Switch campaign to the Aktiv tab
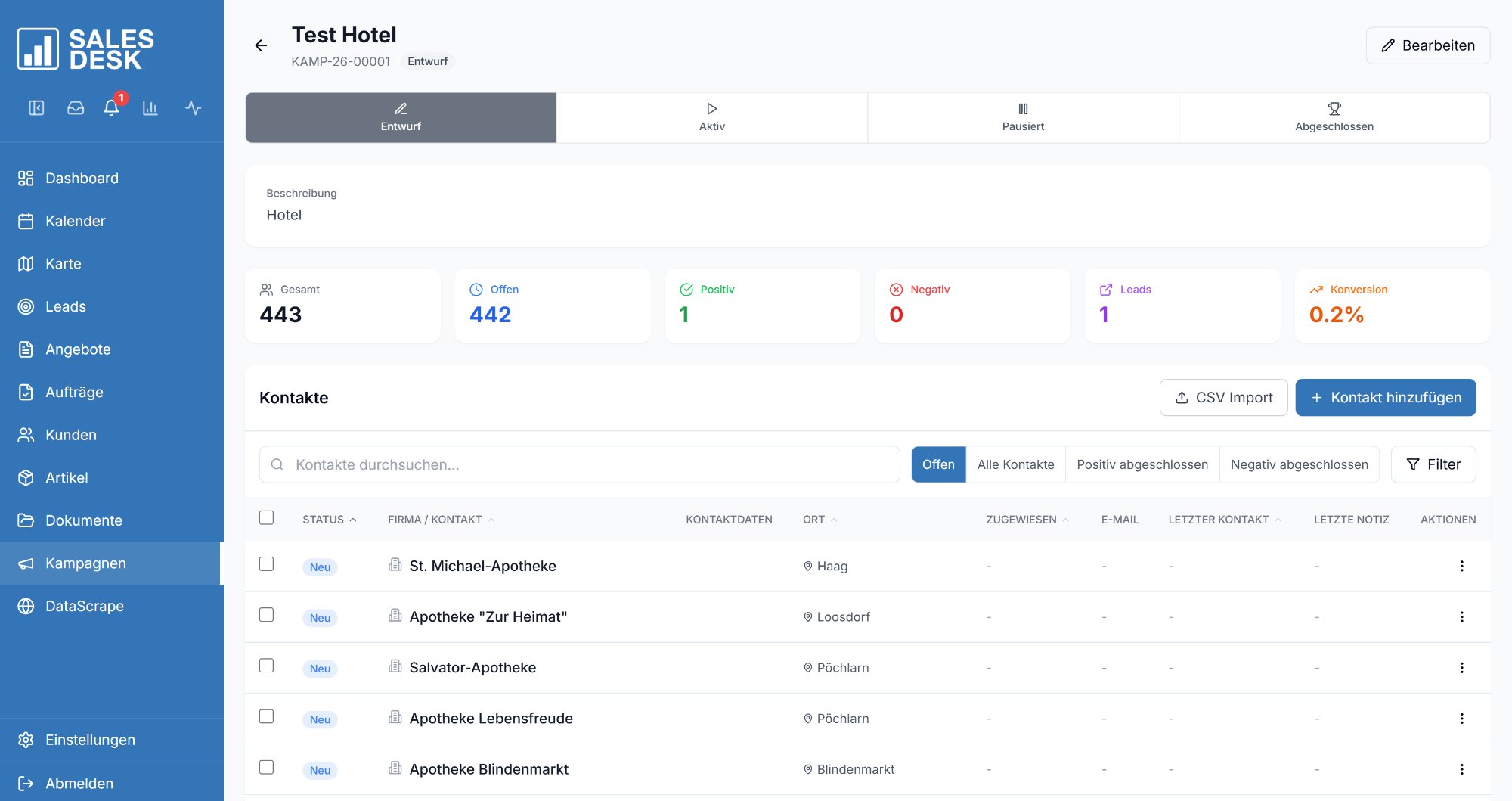Screen dimensions: 1512x801 [711, 117]
